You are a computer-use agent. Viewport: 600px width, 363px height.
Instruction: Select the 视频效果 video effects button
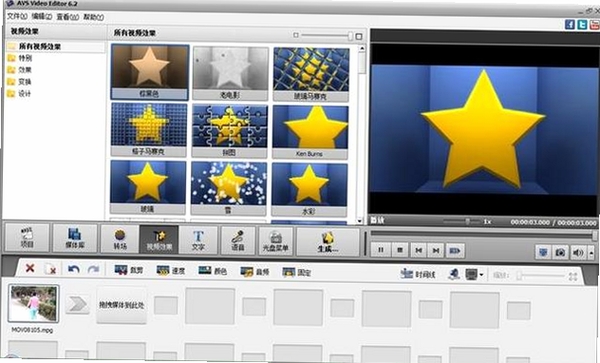(159, 239)
